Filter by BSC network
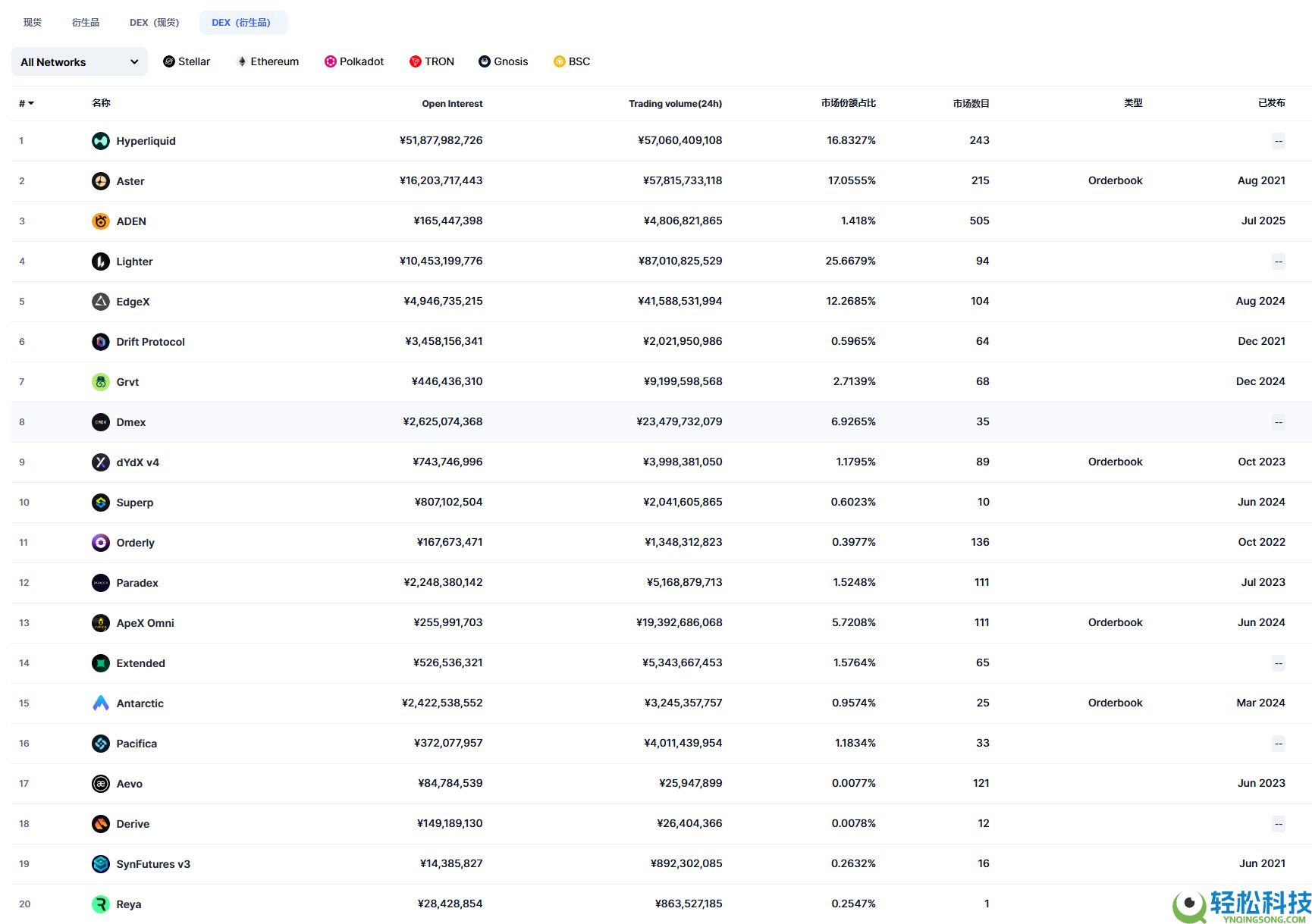This screenshot has height=924, width=1312. [572, 61]
